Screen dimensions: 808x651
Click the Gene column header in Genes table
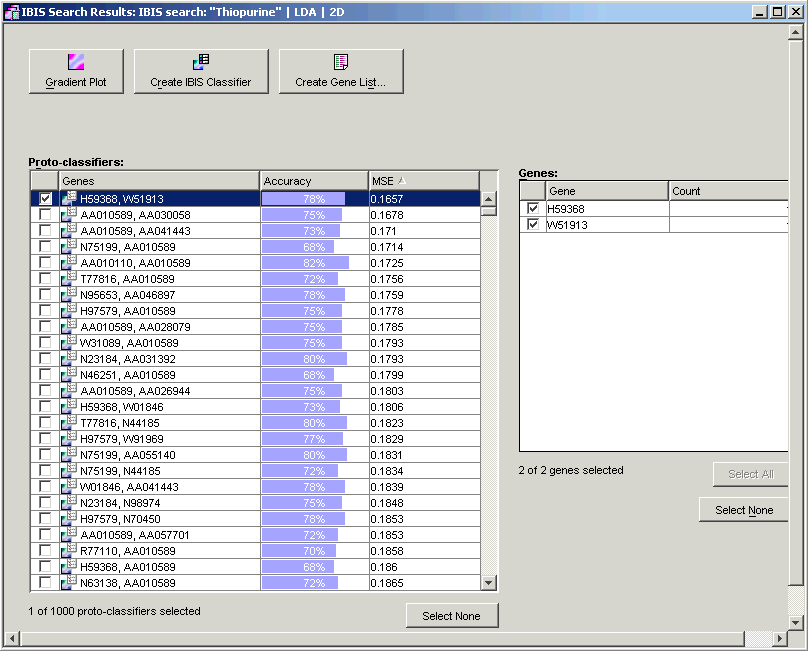[x=607, y=191]
